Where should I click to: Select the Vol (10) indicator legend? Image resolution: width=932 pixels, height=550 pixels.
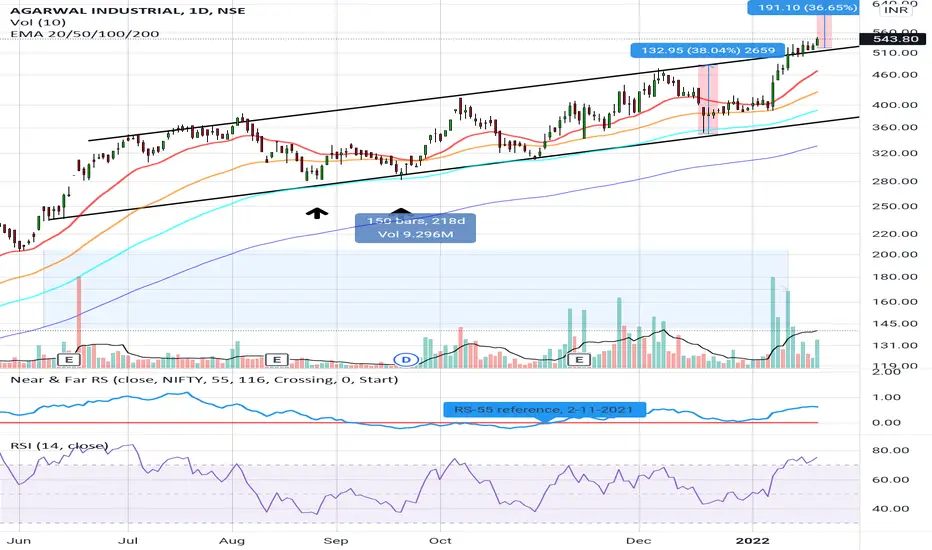tap(38, 23)
